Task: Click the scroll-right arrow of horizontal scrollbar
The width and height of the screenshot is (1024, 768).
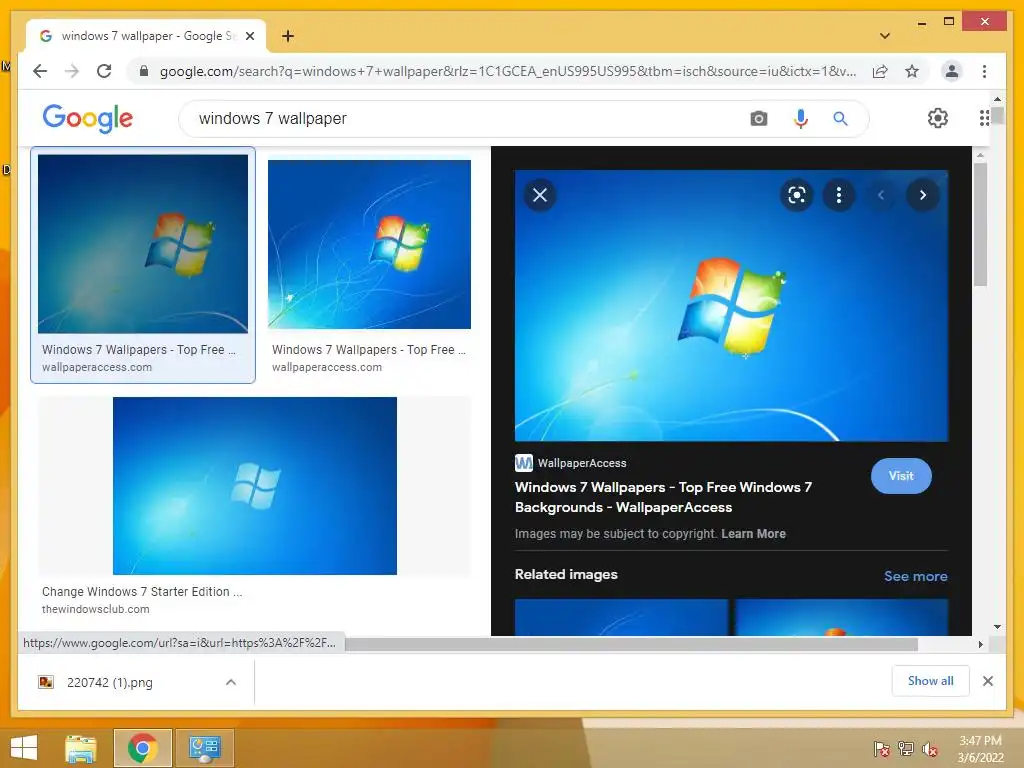Action: coord(980,645)
